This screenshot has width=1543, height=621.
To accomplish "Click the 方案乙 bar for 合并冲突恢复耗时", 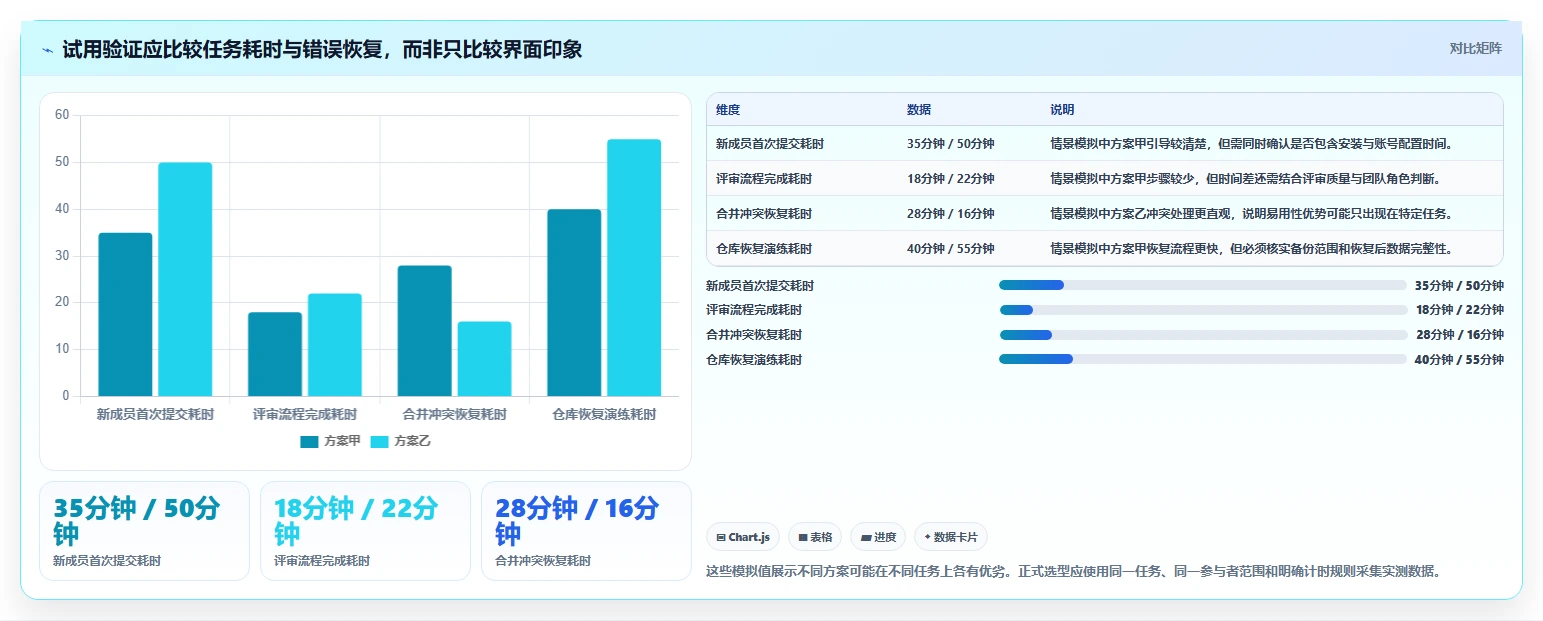I will (484, 358).
